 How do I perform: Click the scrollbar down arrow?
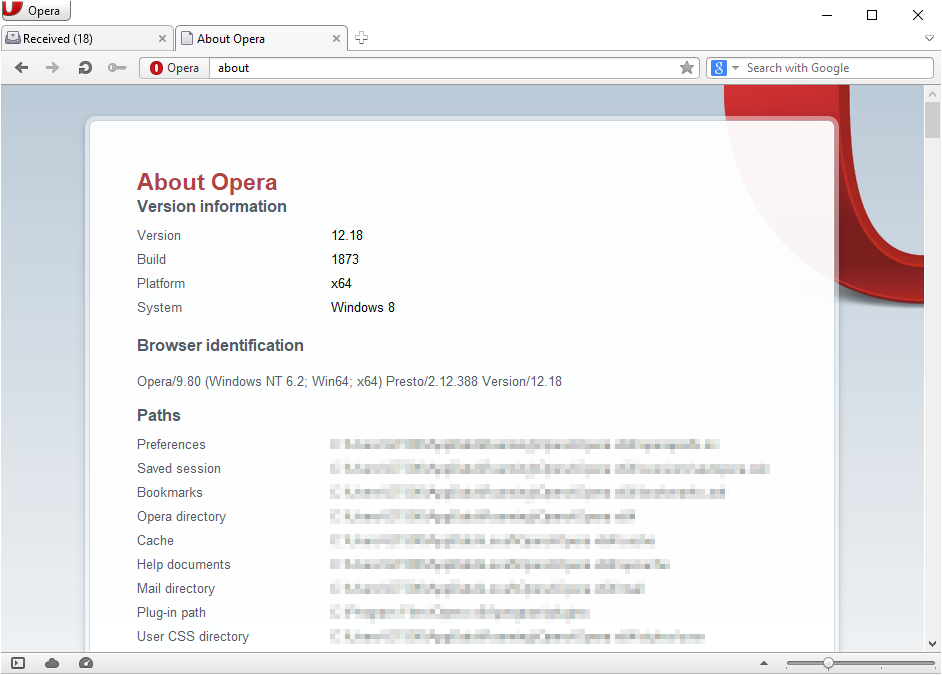(x=932, y=643)
